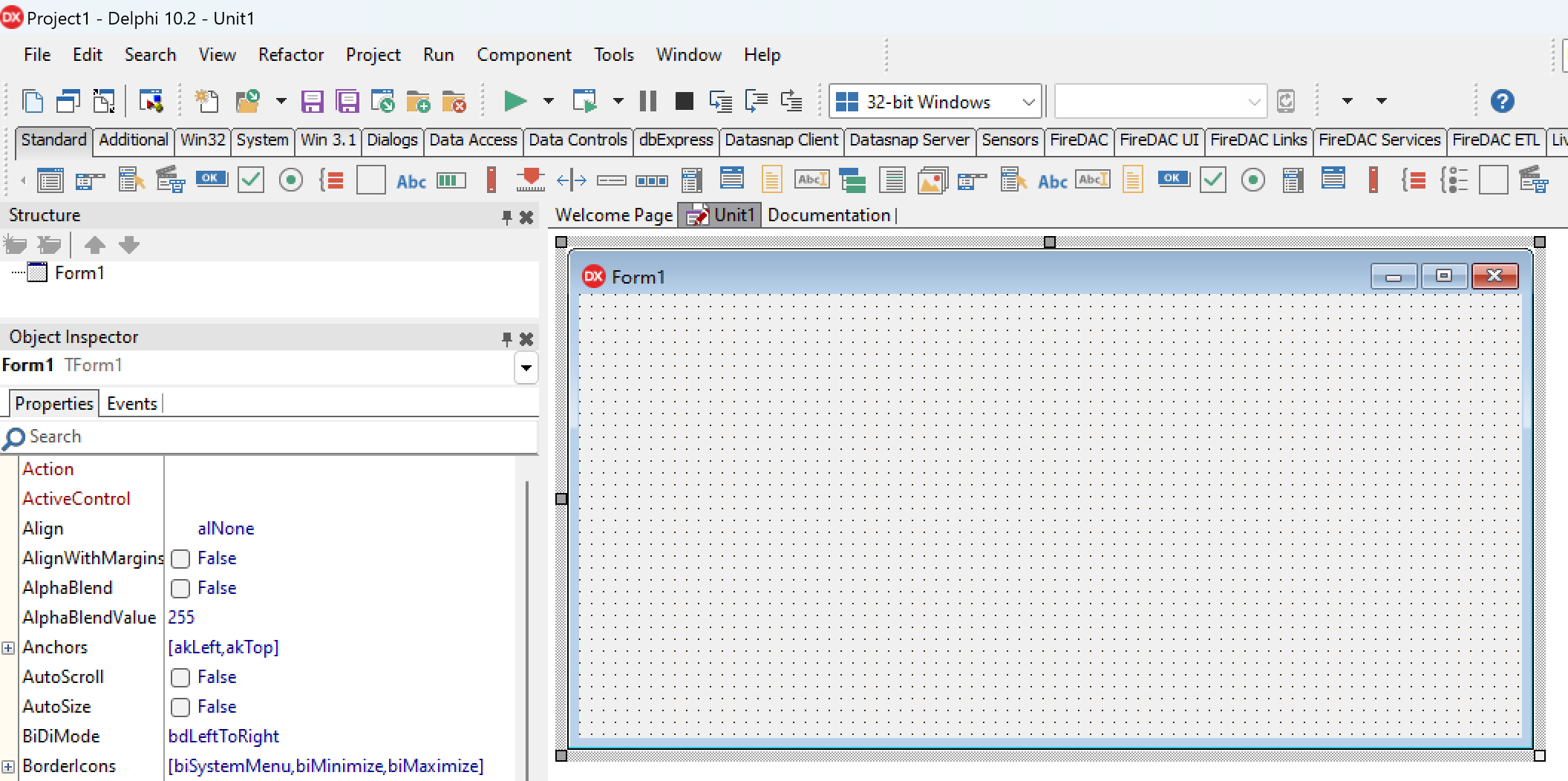
Task: Click the bdLeftToRight BiDiMode value
Action: click(x=223, y=736)
